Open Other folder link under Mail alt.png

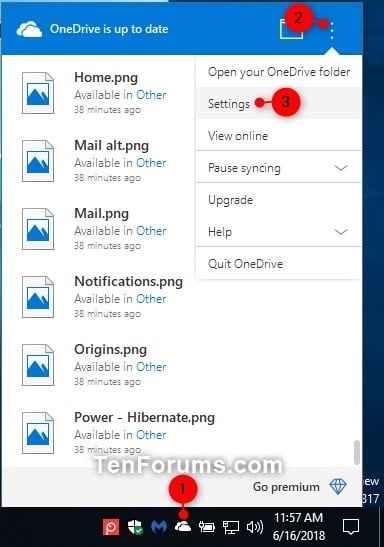click(x=151, y=163)
